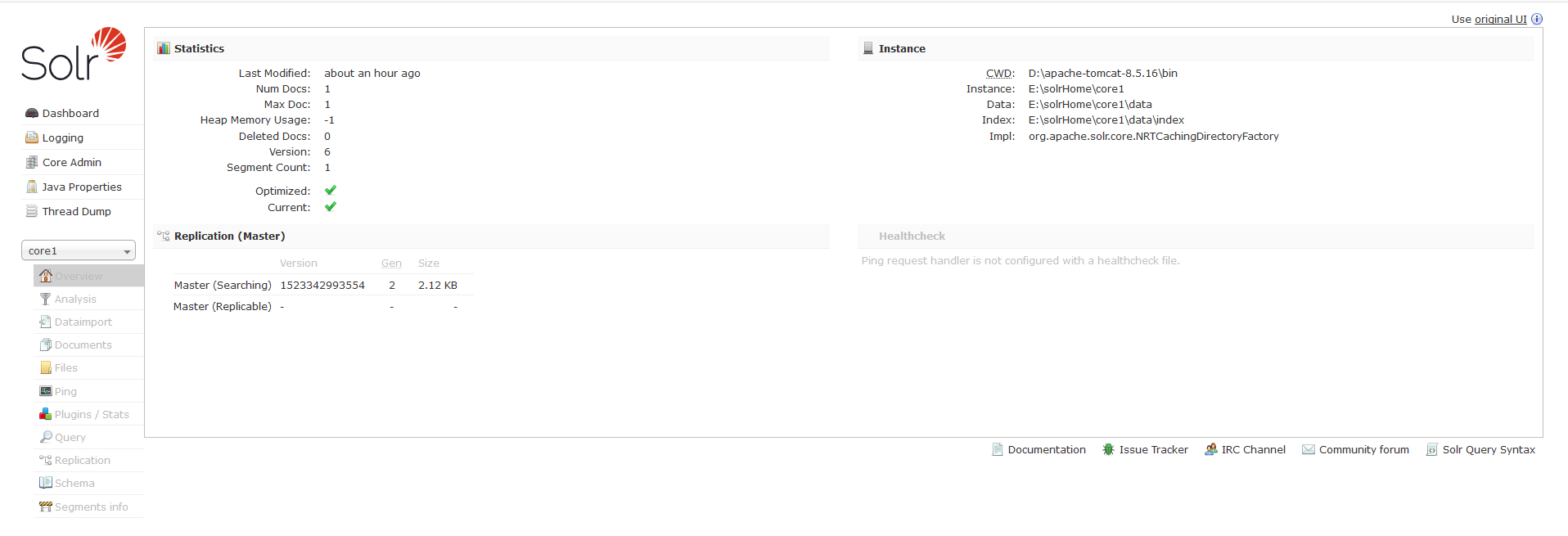The width and height of the screenshot is (1568, 536).
Task: Click the Issue Tracker bug icon
Action: coord(1109,449)
